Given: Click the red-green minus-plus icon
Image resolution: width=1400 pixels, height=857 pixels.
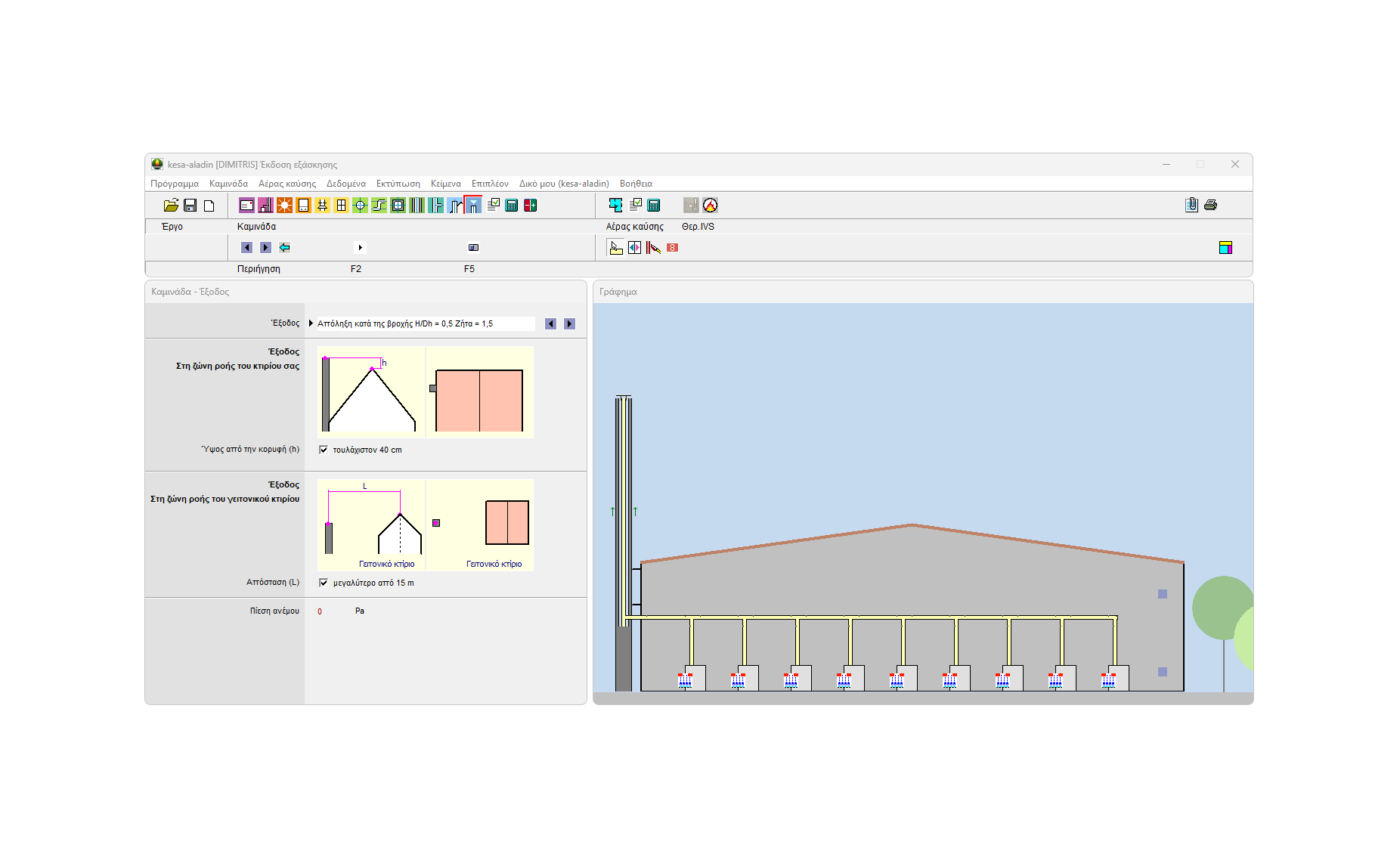Looking at the screenshot, I should [531, 206].
